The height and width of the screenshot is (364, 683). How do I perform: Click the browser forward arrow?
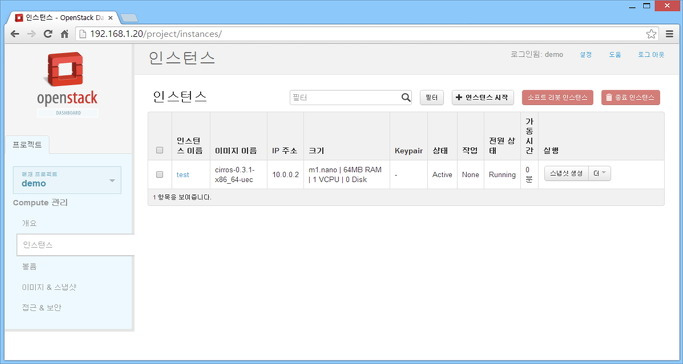(x=31, y=34)
